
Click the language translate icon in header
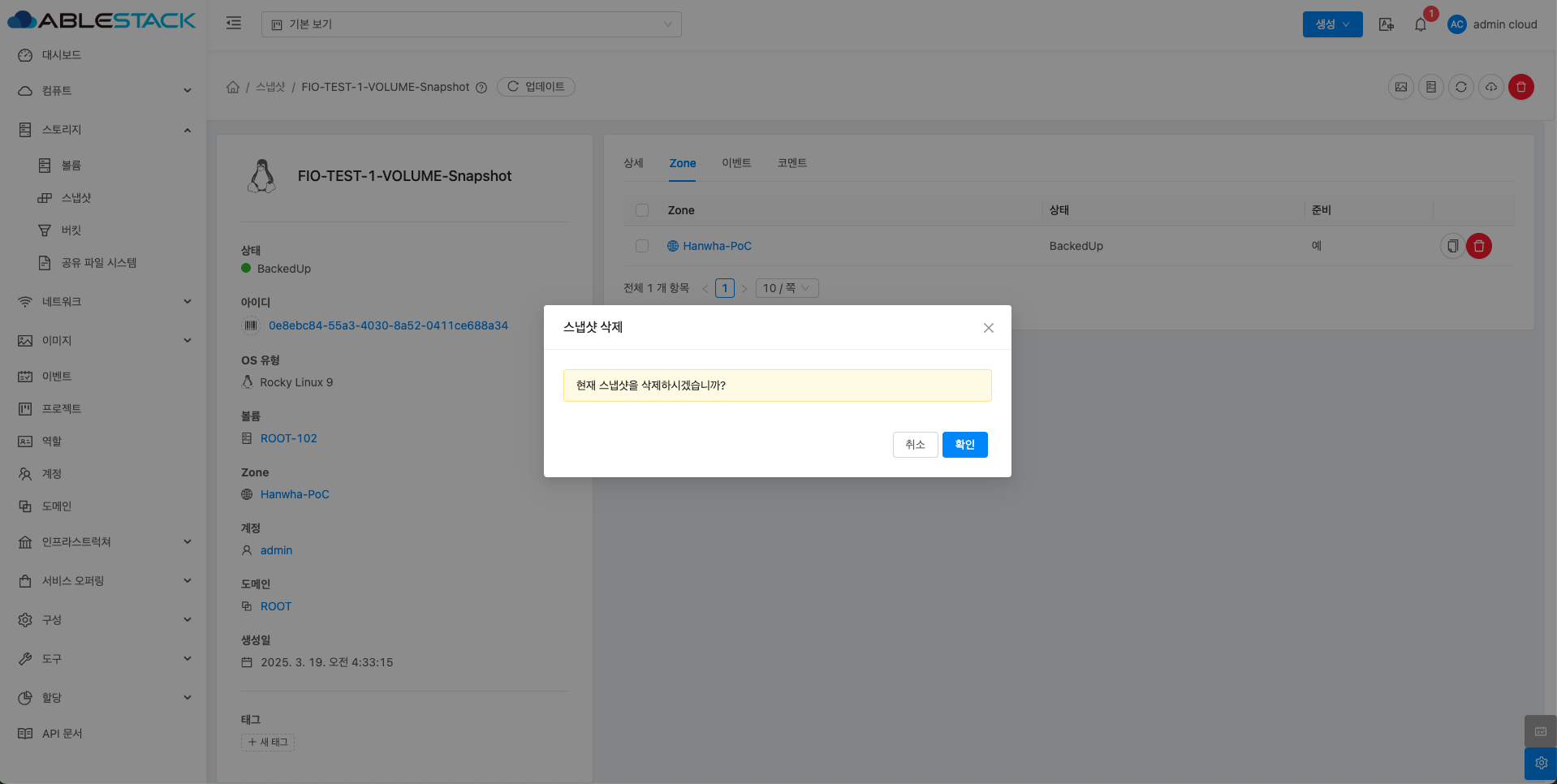point(1386,24)
